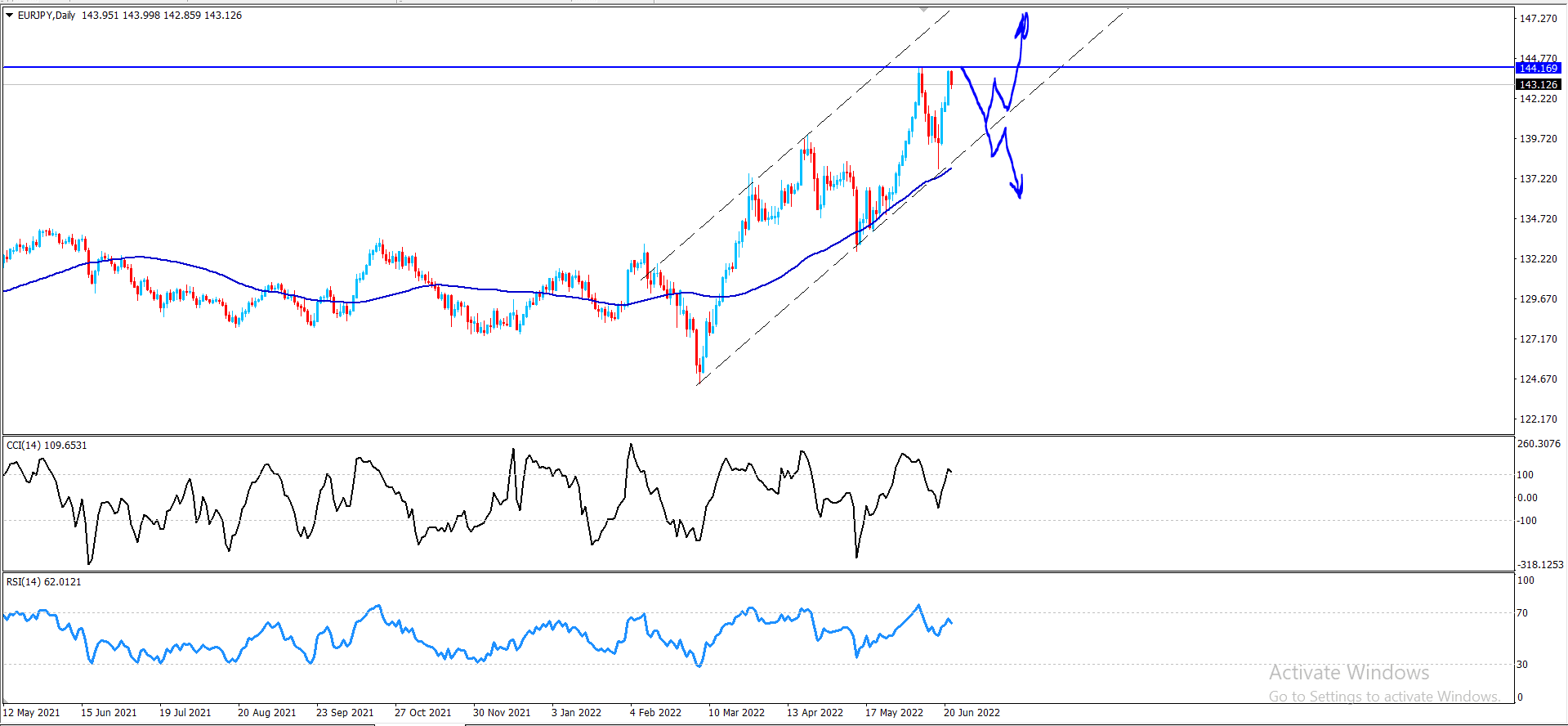Click the 134.720 price axis value
Screen dimensions: 1568x726
click(x=1538, y=218)
